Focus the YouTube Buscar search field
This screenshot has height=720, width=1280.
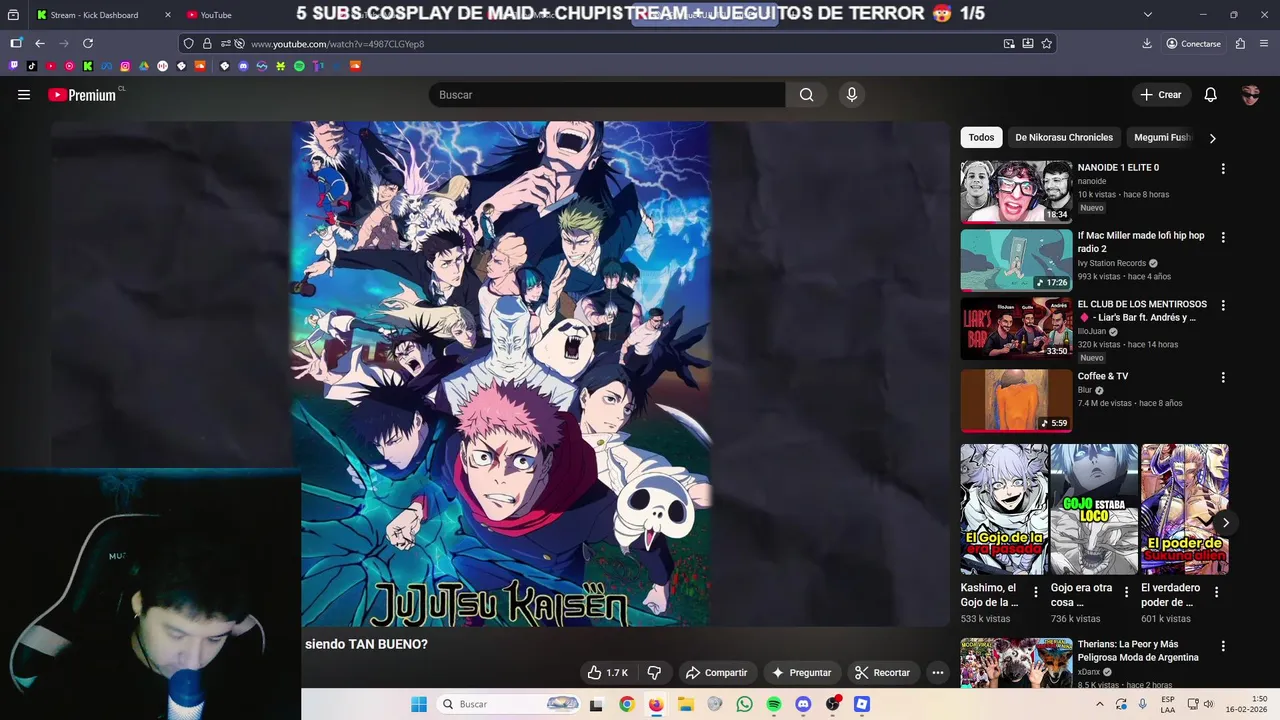tap(607, 95)
